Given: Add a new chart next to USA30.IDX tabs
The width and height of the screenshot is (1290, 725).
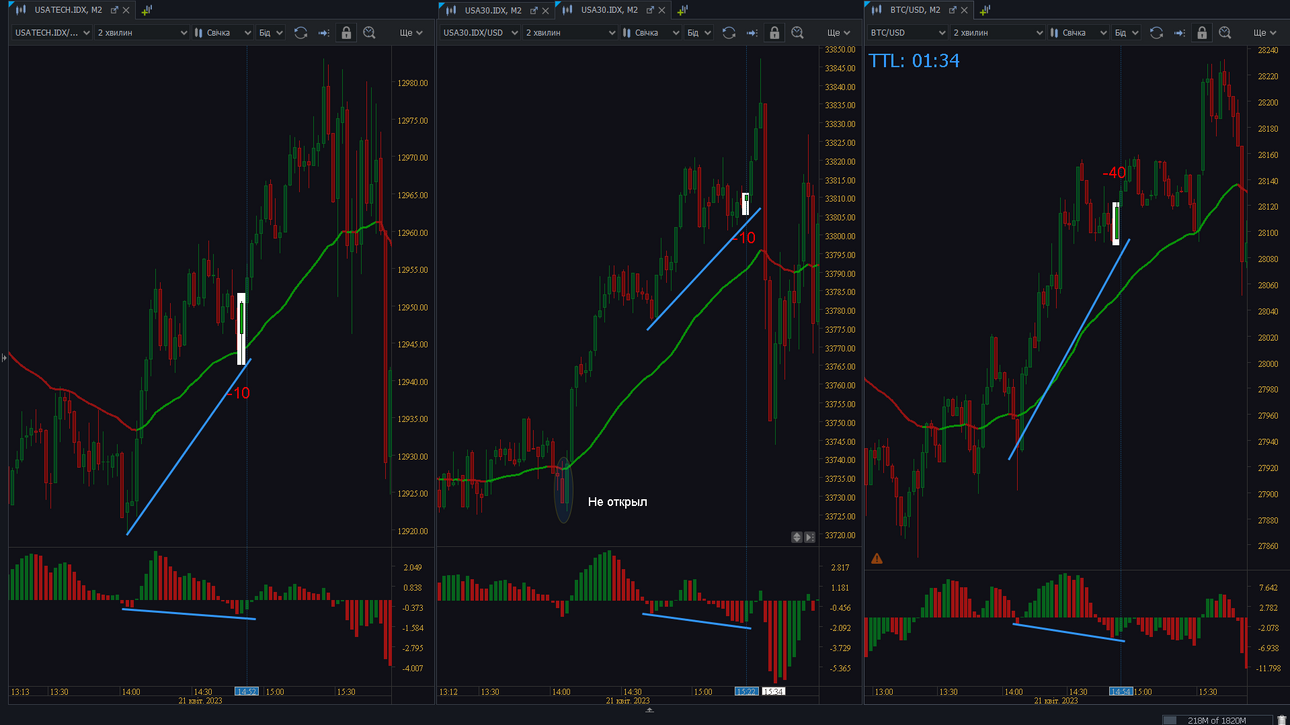Looking at the screenshot, I should [x=683, y=10].
